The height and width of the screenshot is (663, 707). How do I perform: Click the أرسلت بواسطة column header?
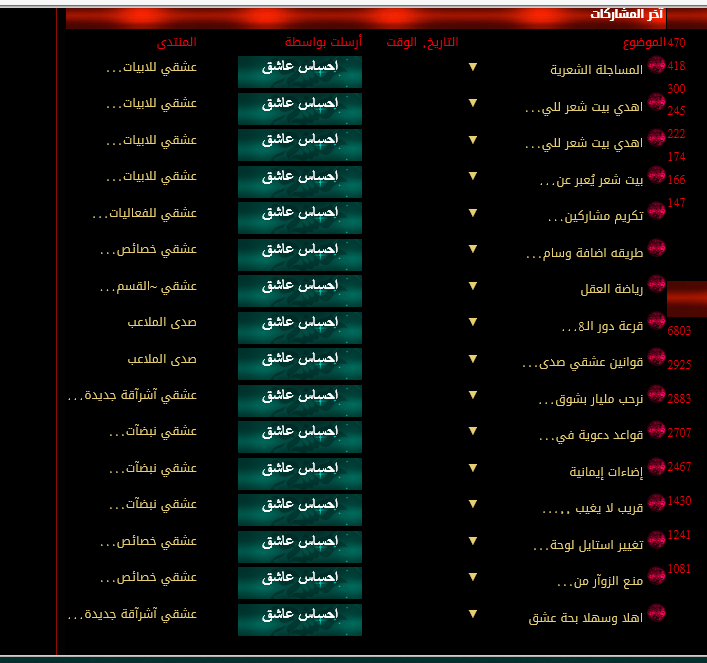(x=323, y=42)
